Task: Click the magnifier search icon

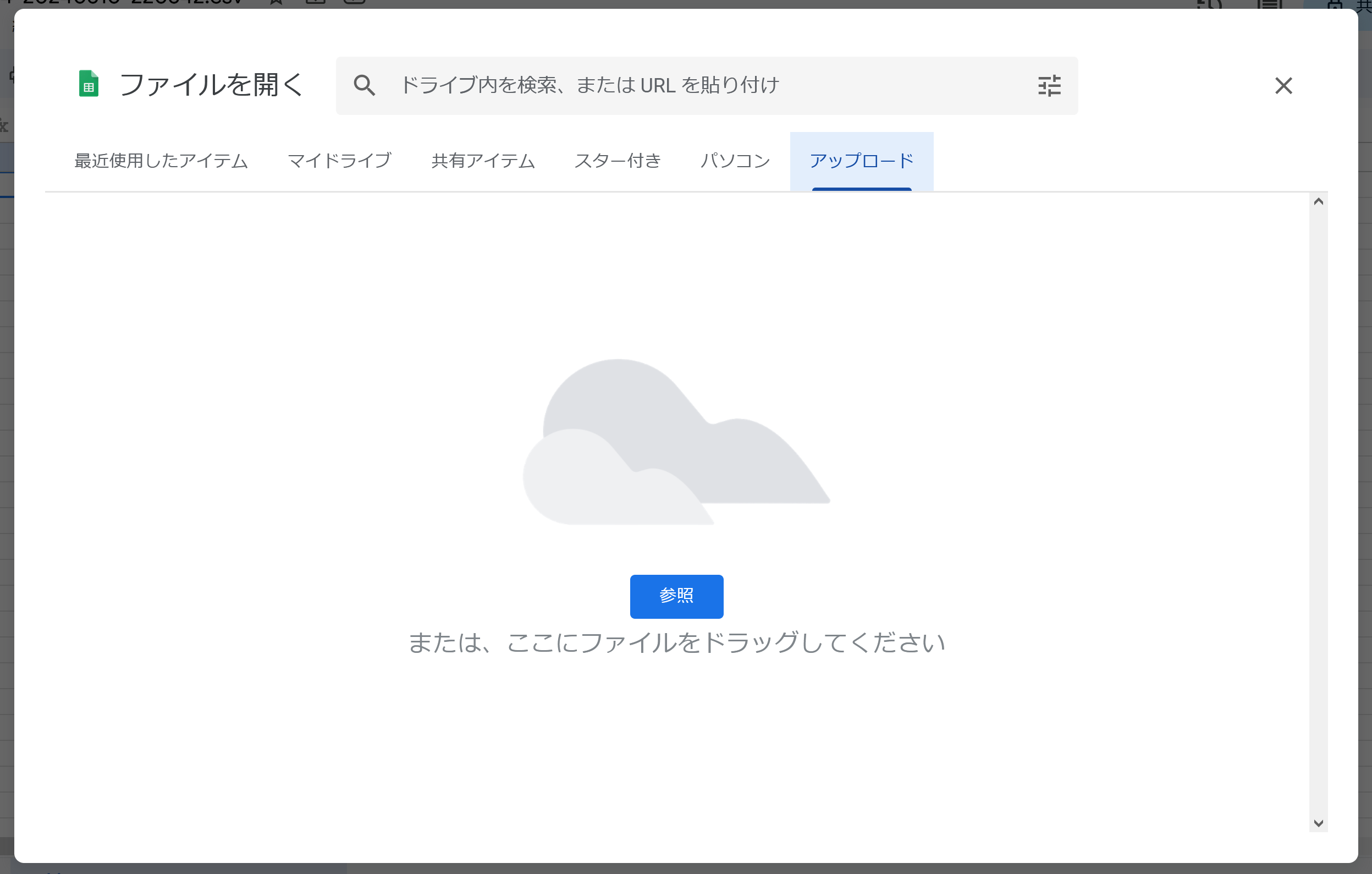Action: click(364, 85)
